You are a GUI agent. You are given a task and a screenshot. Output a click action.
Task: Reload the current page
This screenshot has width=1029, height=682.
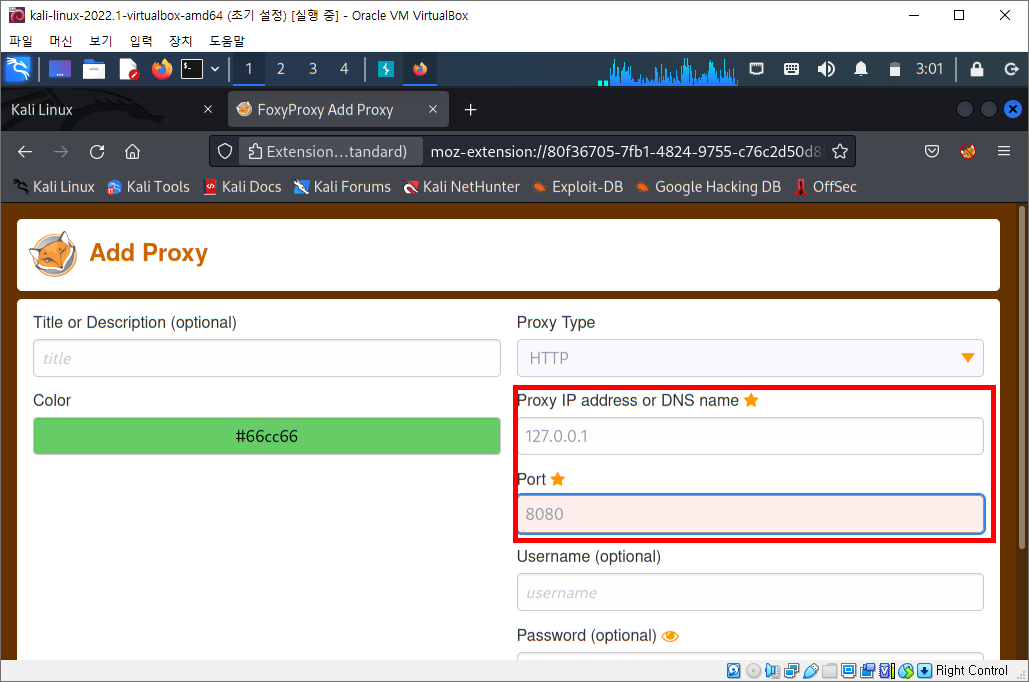(x=97, y=152)
